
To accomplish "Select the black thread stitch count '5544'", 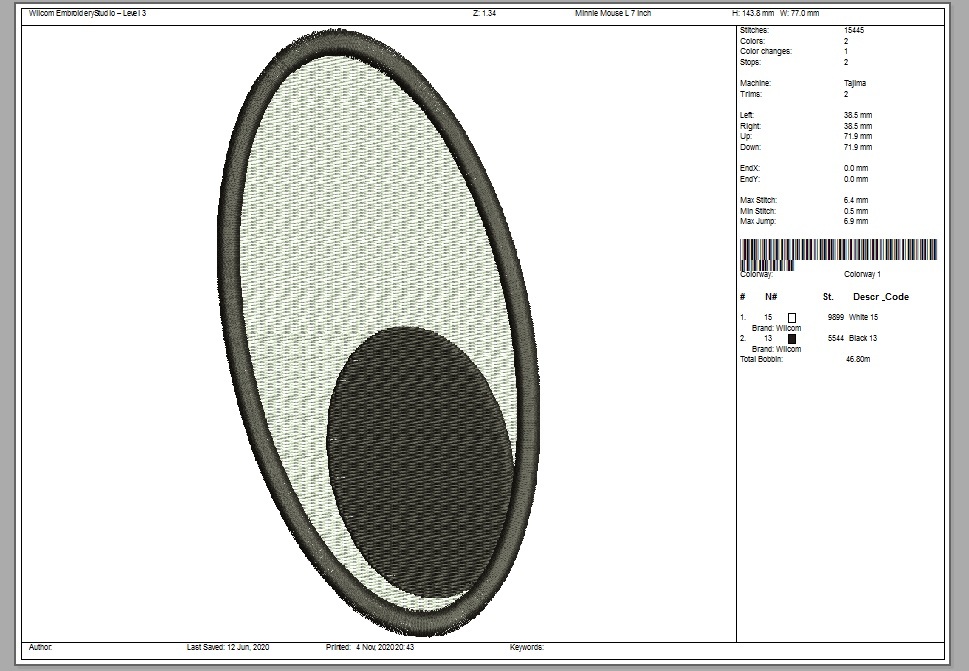I will (x=836, y=339).
